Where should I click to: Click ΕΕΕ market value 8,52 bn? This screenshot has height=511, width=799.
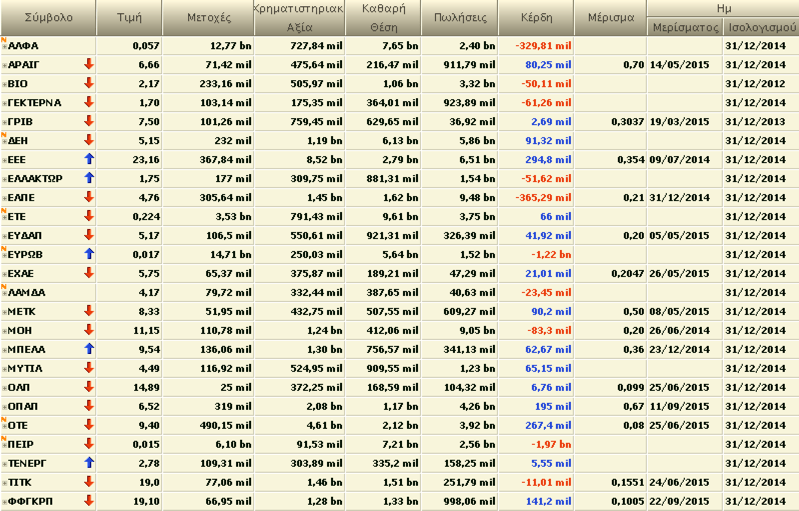pos(324,159)
